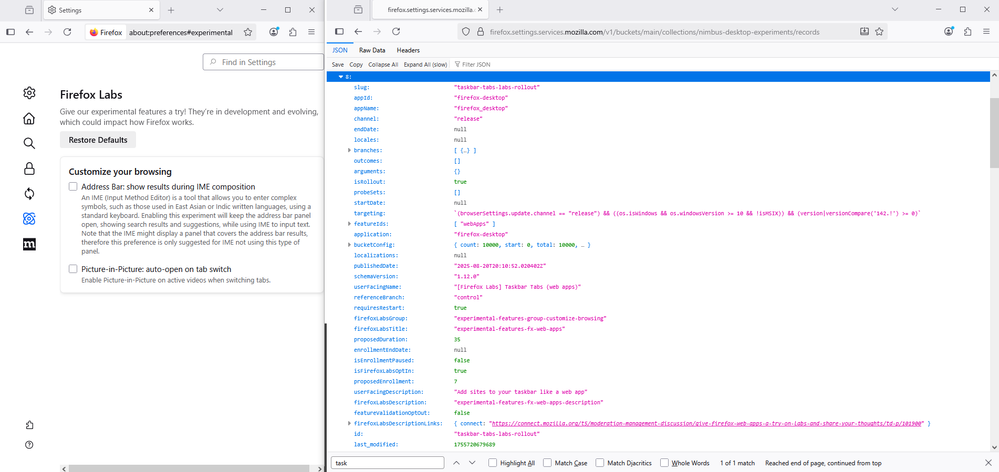Switch to the Raw Data tab

pyautogui.click(x=372, y=49)
